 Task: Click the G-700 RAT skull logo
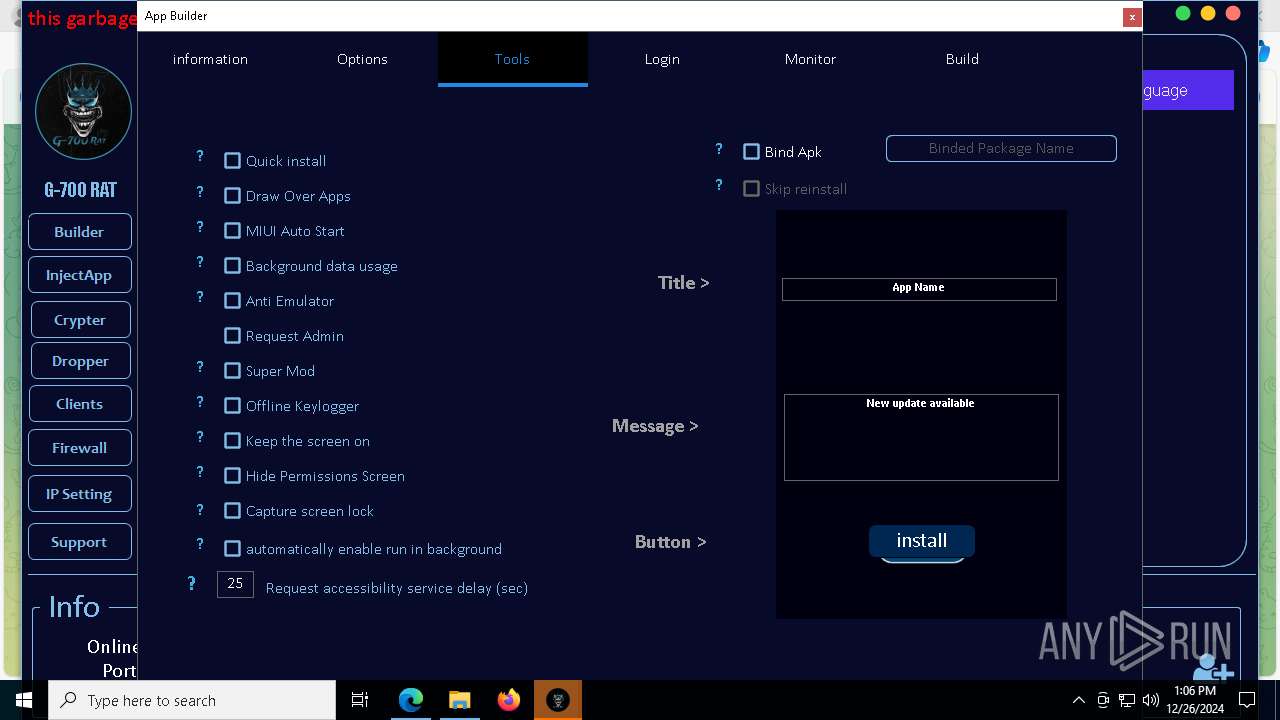coord(83,112)
